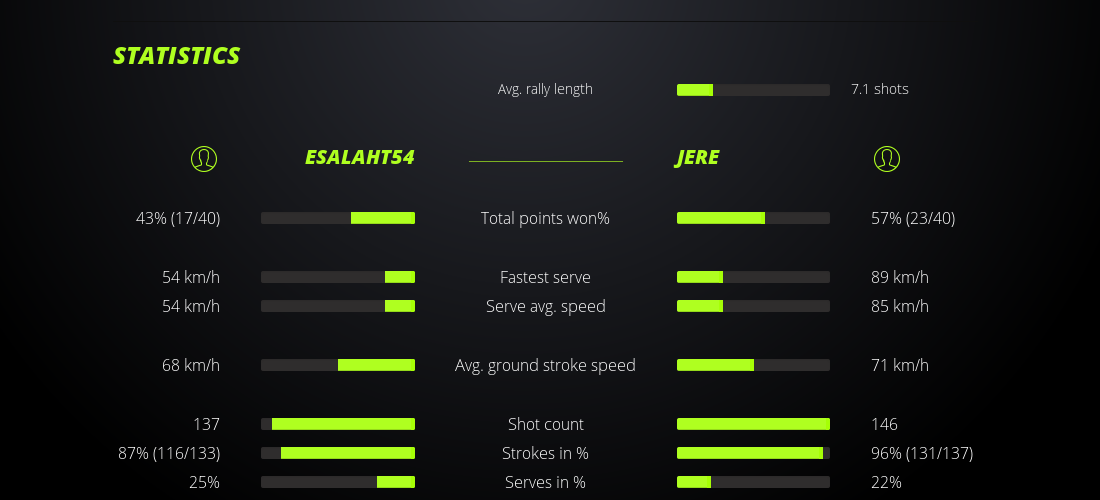The height and width of the screenshot is (500, 1100).
Task: Click the STATISTICS heading
Action: tap(177, 56)
